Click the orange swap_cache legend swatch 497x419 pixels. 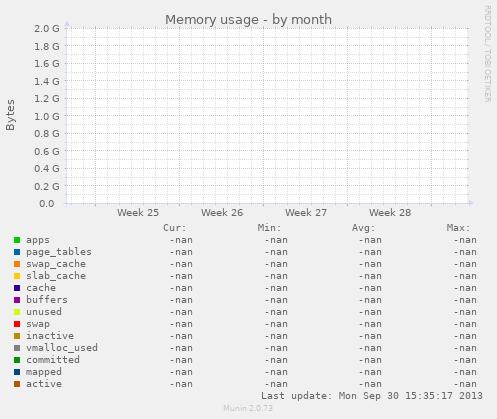pos(17,264)
